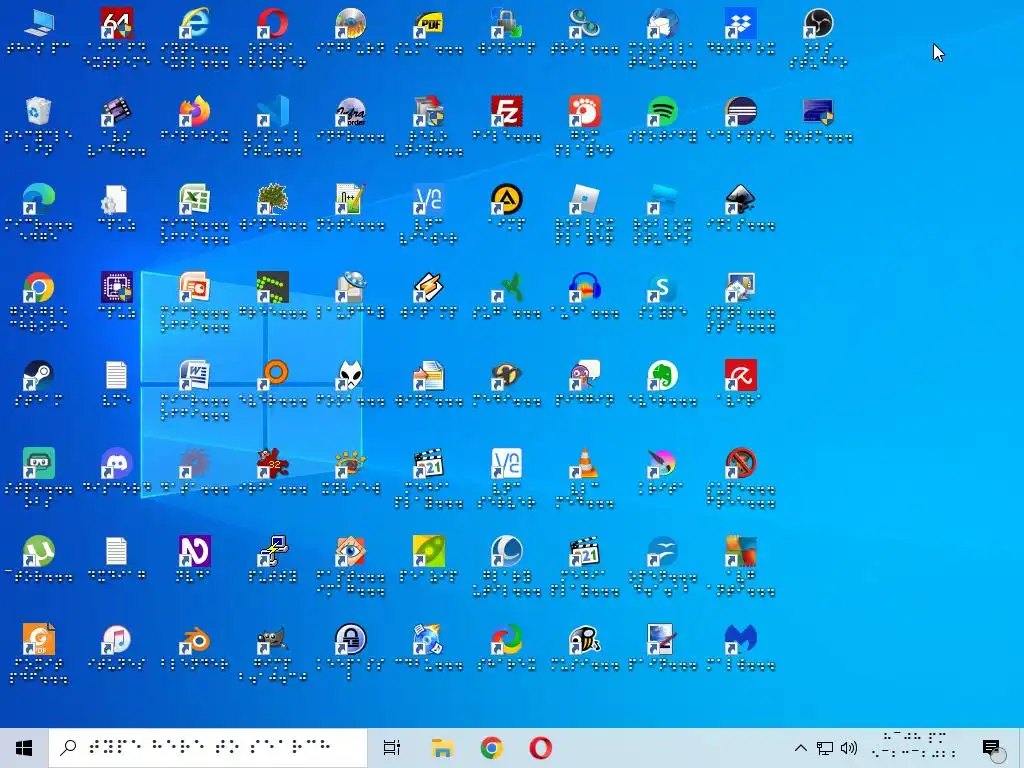The width and height of the screenshot is (1024, 768).
Task: Launch FileZilla shortcut
Action: click(507, 112)
